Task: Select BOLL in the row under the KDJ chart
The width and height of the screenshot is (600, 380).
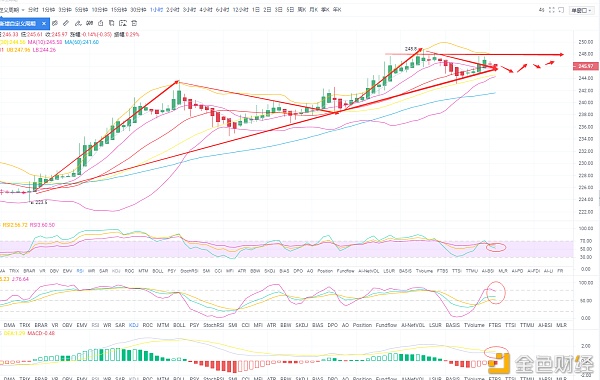Action: pyautogui.click(x=179, y=325)
